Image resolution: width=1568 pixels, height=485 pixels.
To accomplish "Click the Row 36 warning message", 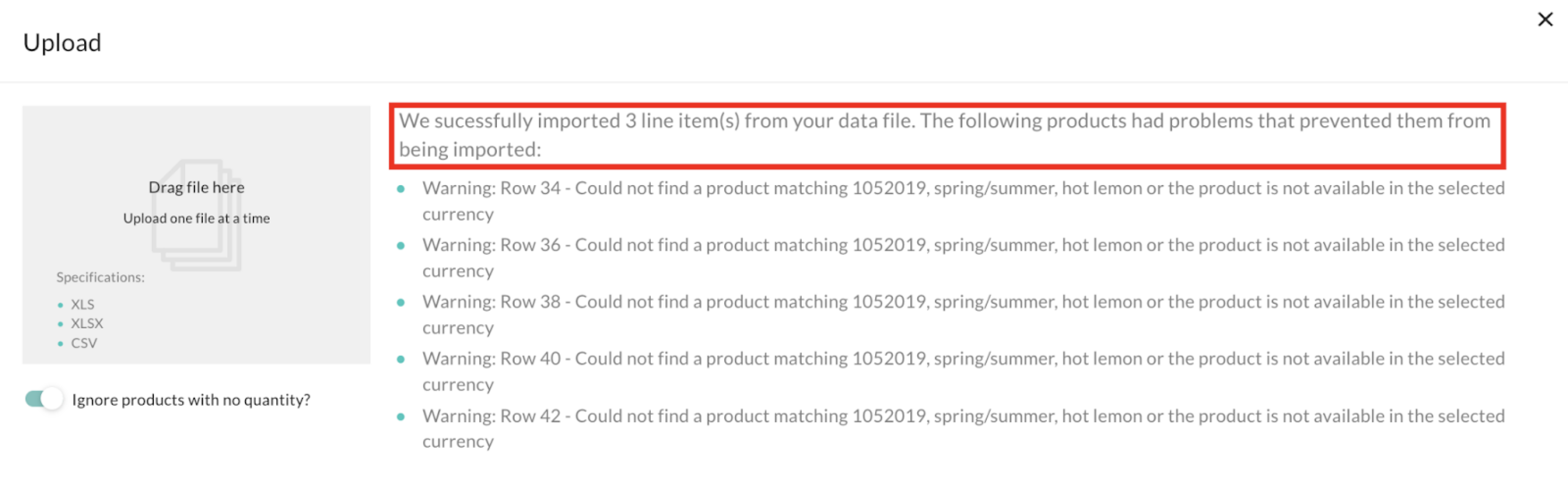I will (963, 257).
